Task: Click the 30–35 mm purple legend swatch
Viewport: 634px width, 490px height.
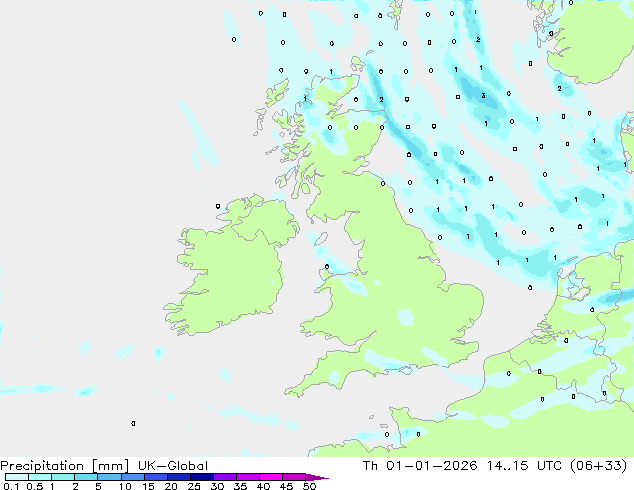Action: click(224, 477)
